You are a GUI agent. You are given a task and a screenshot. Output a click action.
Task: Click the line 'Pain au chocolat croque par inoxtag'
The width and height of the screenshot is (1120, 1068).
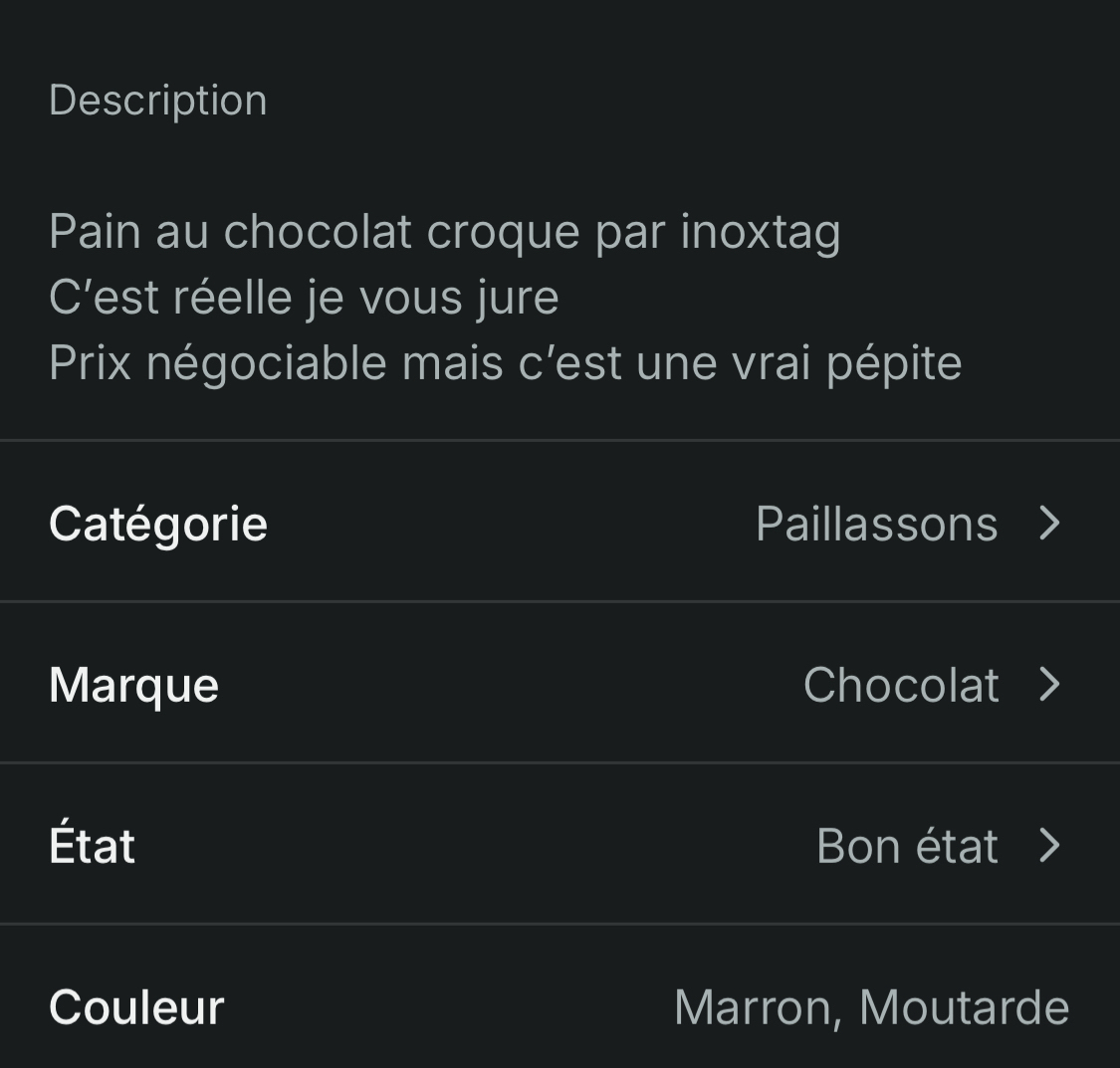click(x=444, y=232)
